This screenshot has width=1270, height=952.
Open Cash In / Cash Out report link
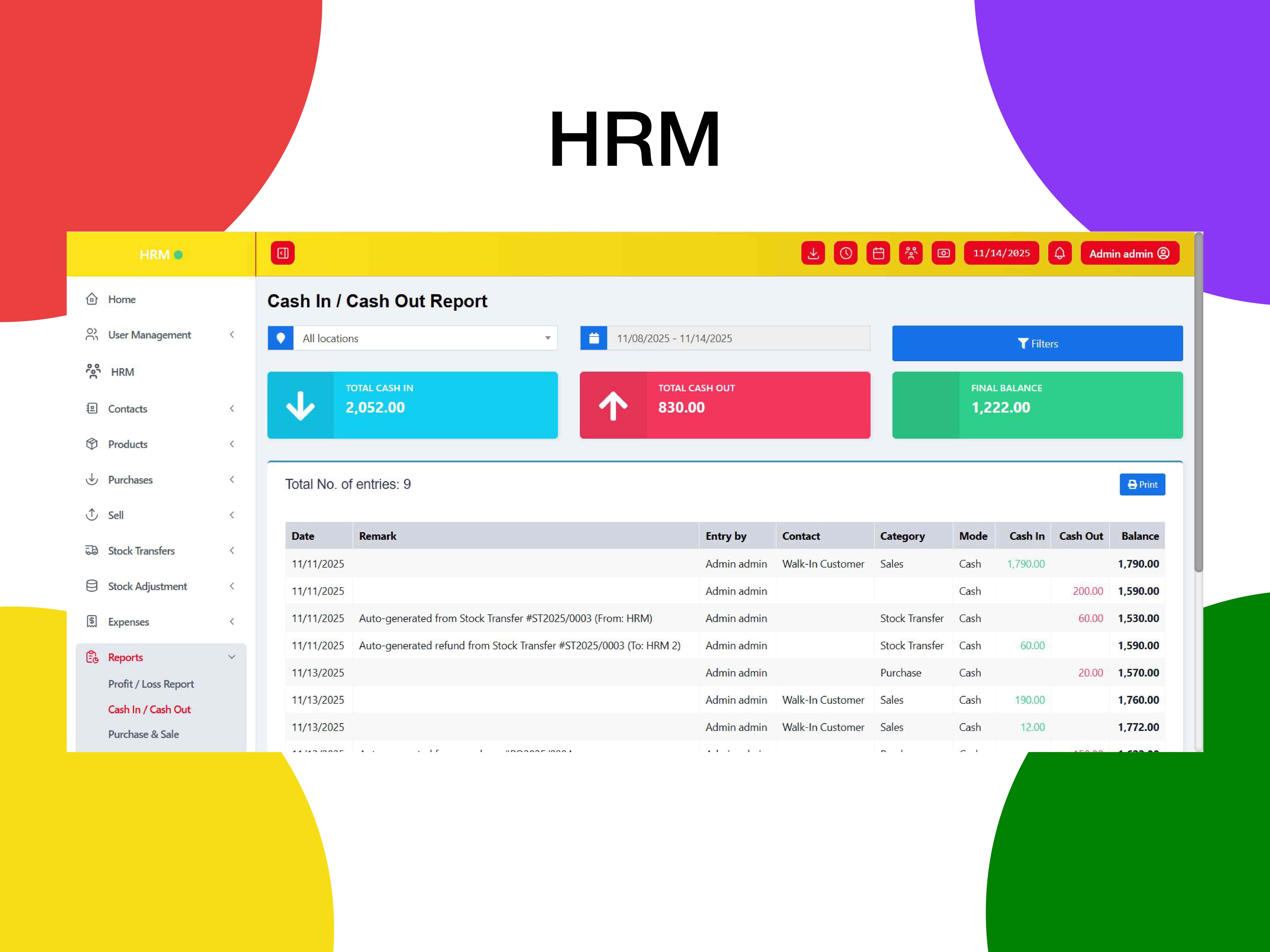pos(149,709)
